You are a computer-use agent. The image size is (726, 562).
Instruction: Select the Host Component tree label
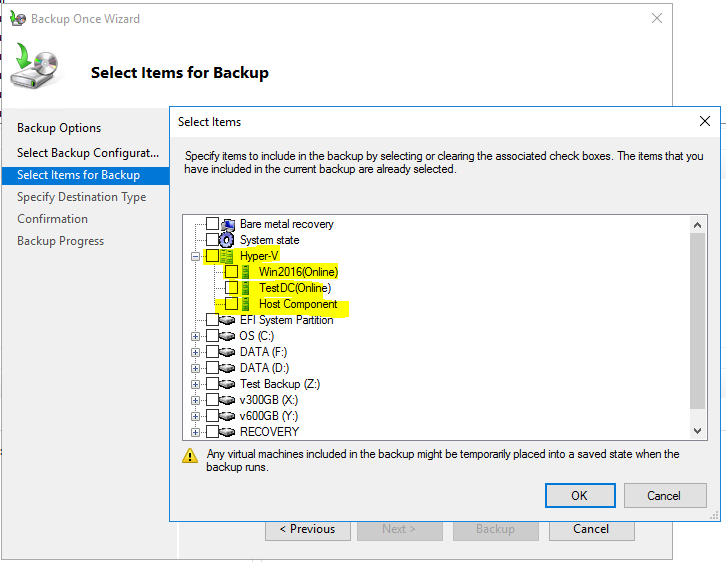(x=298, y=304)
